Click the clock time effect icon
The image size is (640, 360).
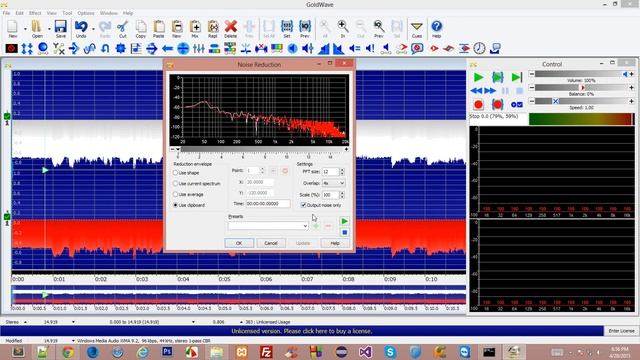click(480, 49)
